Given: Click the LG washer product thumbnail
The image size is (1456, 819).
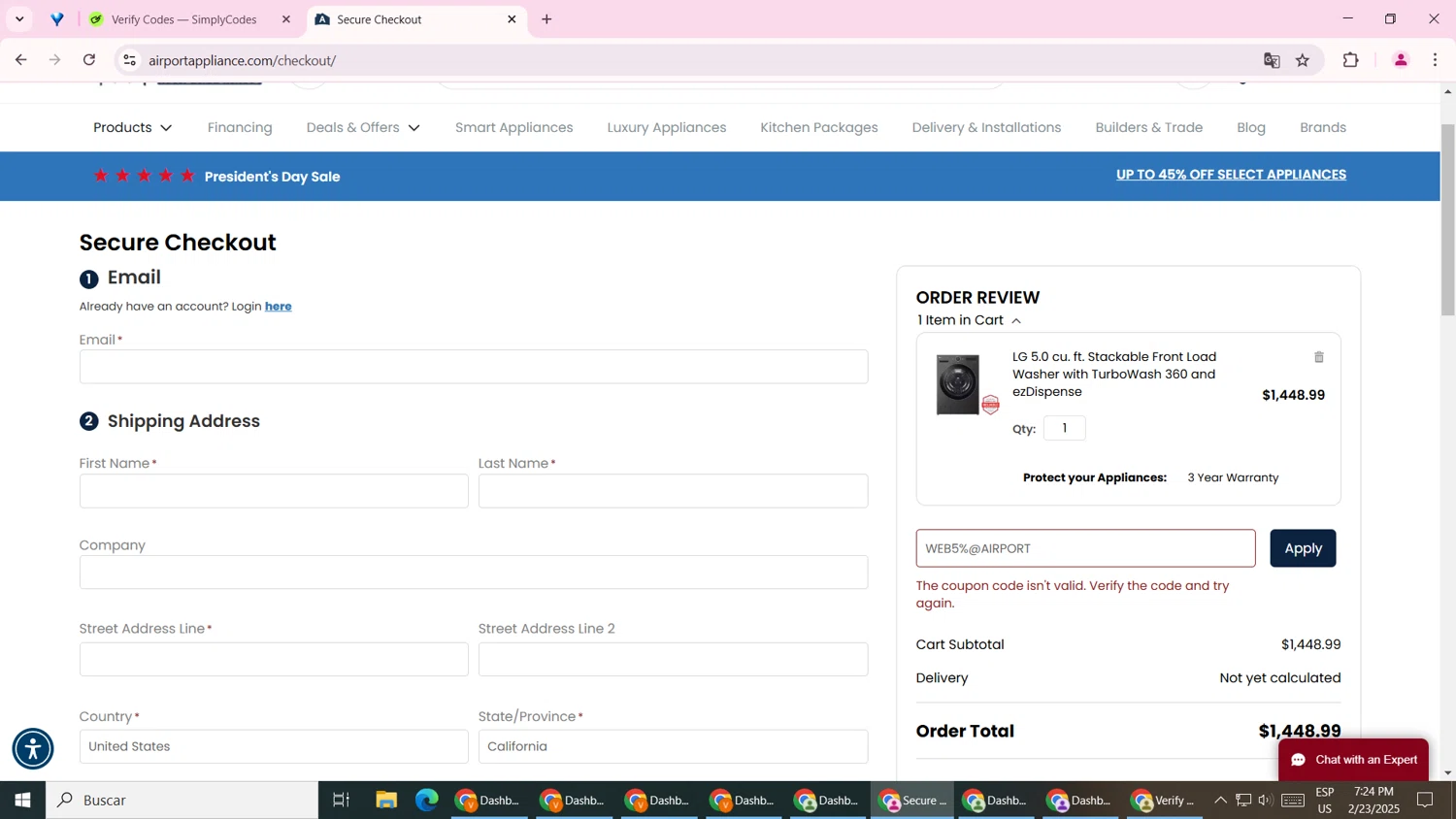Looking at the screenshot, I should [958, 385].
